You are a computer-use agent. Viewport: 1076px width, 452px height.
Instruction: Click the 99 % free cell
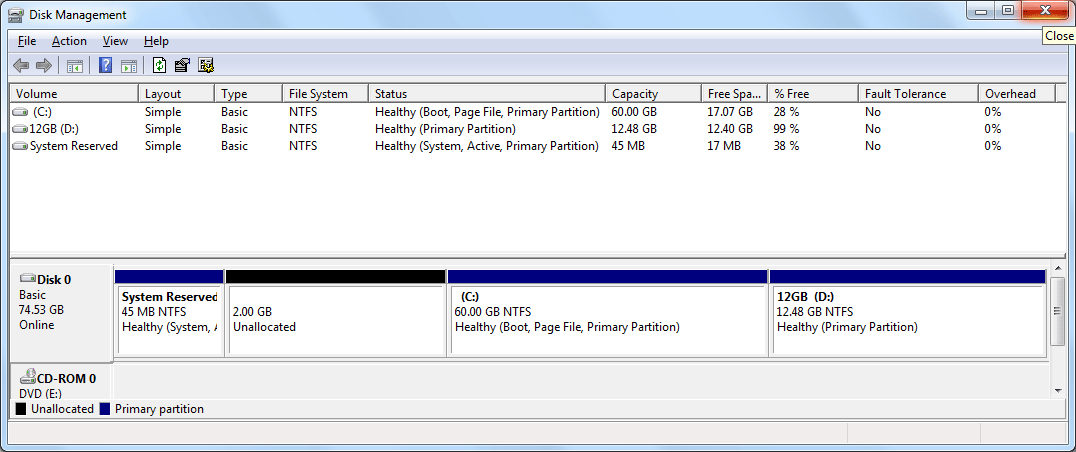(786, 129)
